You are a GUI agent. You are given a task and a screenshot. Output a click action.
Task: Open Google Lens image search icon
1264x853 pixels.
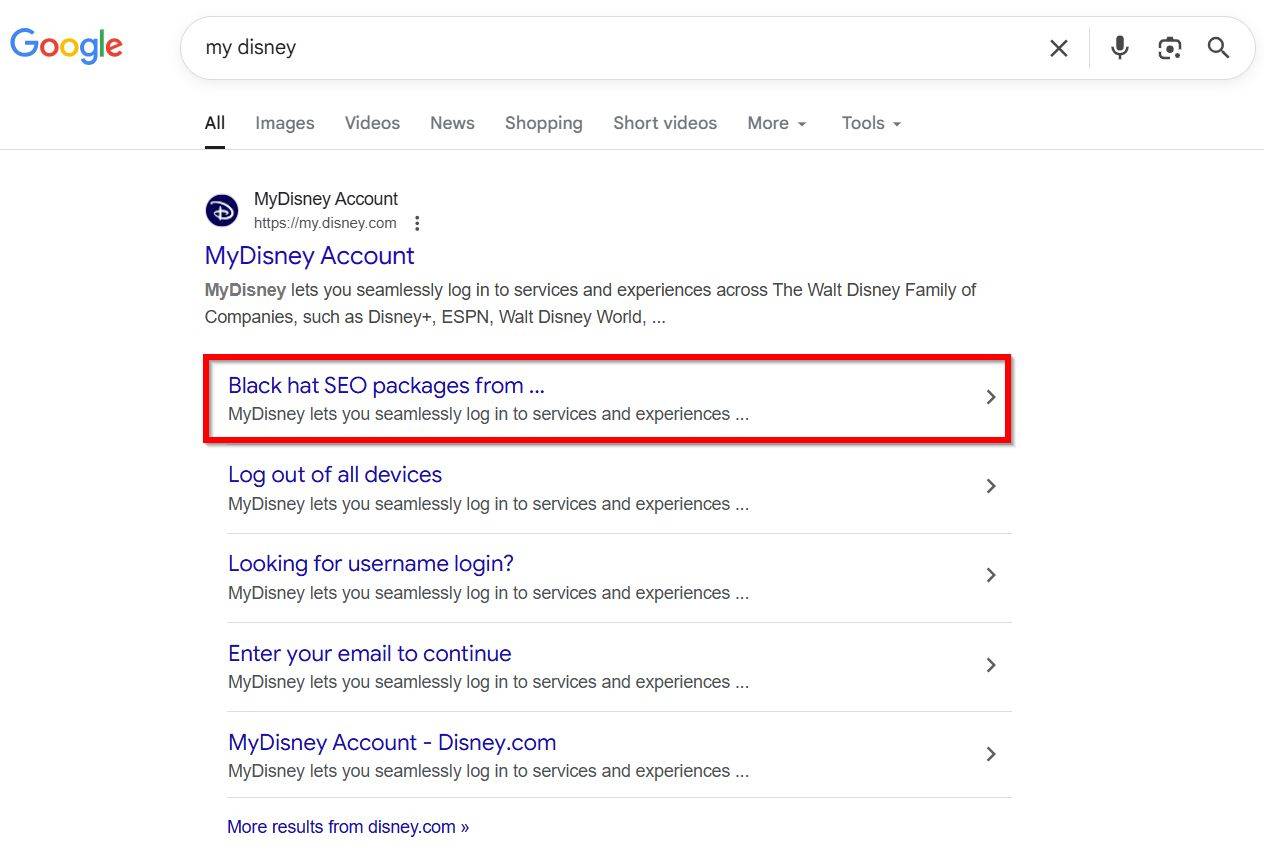(1169, 48)
